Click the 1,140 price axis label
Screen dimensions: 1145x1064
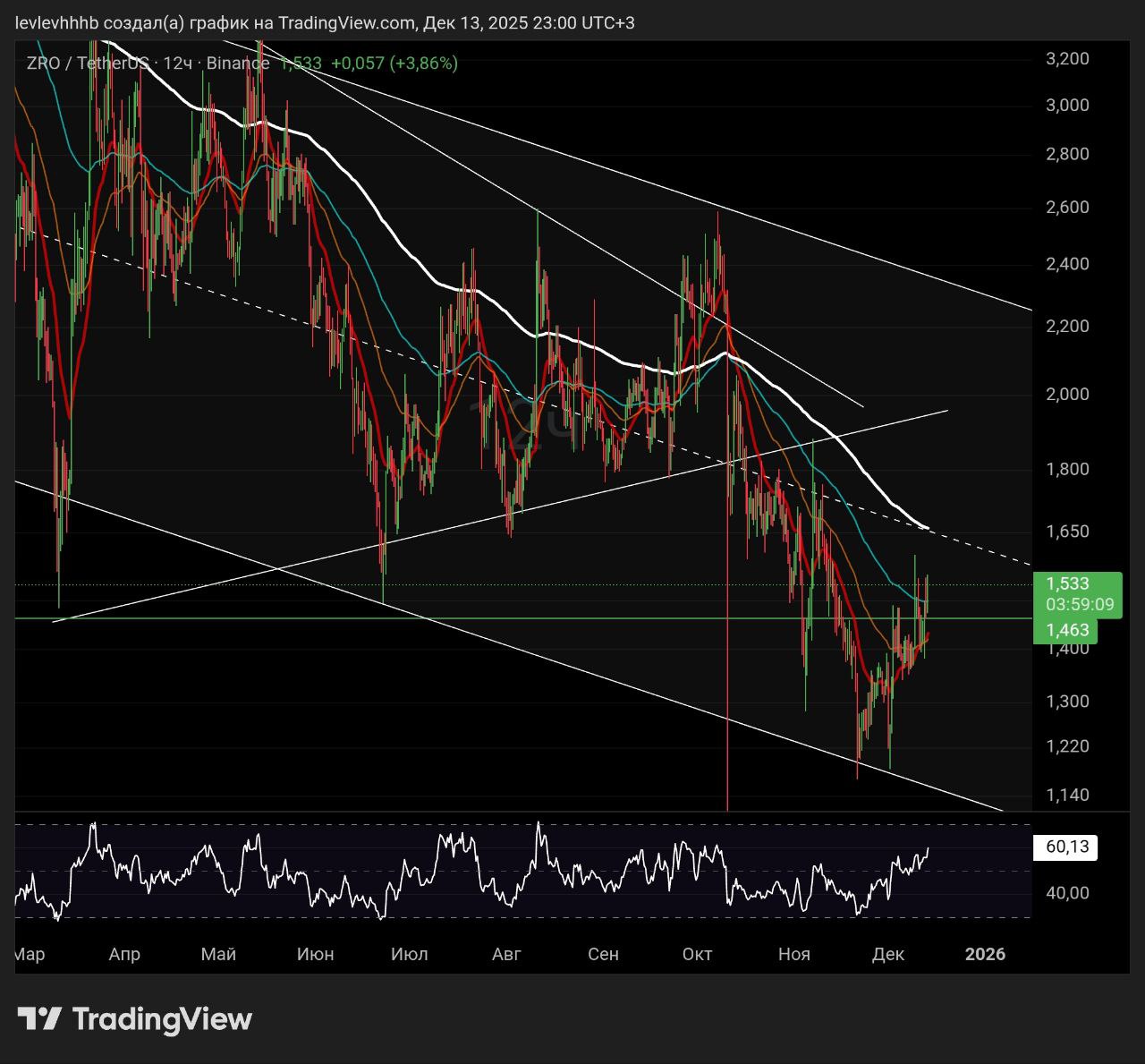coord(1067,795)
